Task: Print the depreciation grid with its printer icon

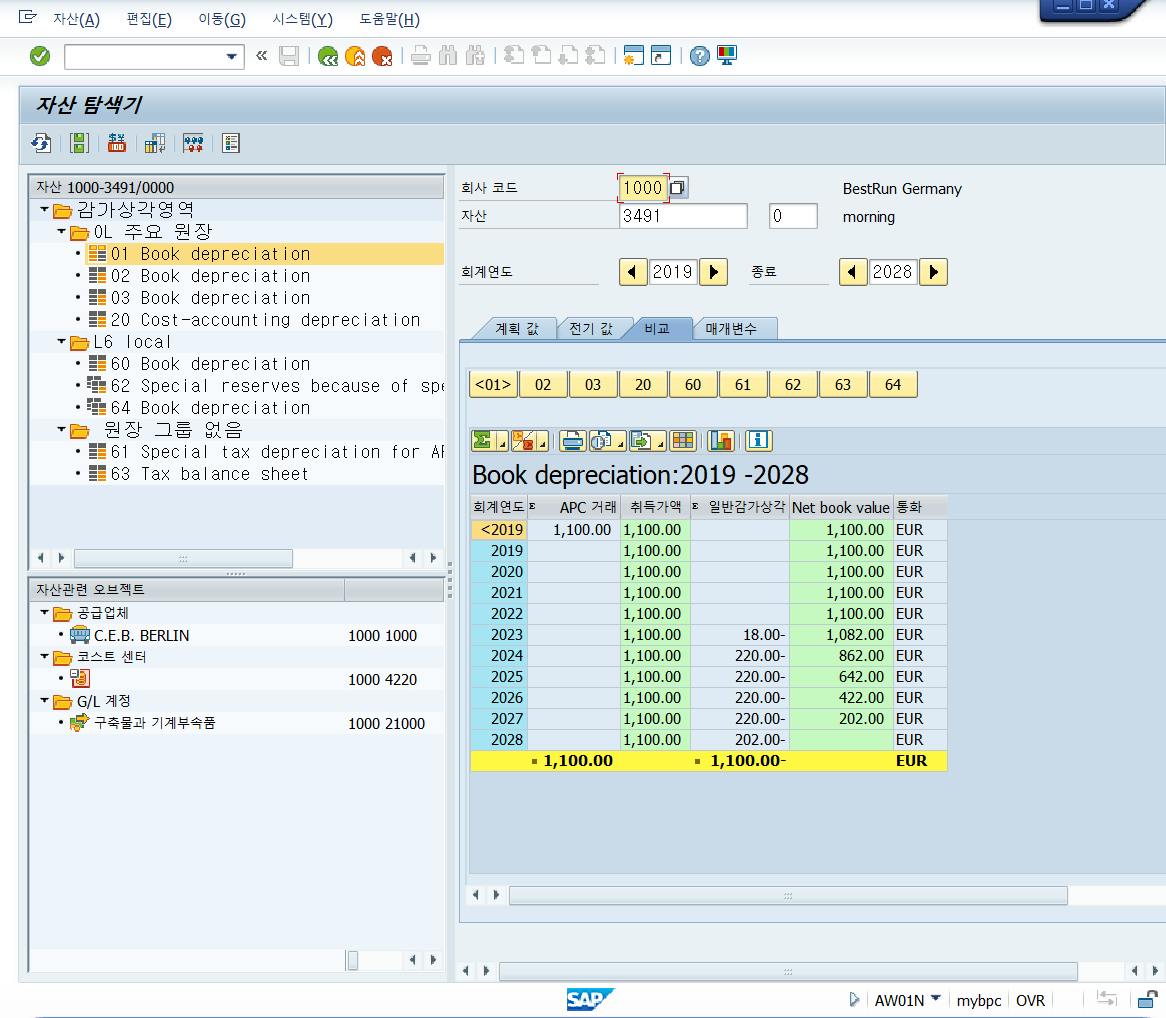Action: click(x=573, y=441)
